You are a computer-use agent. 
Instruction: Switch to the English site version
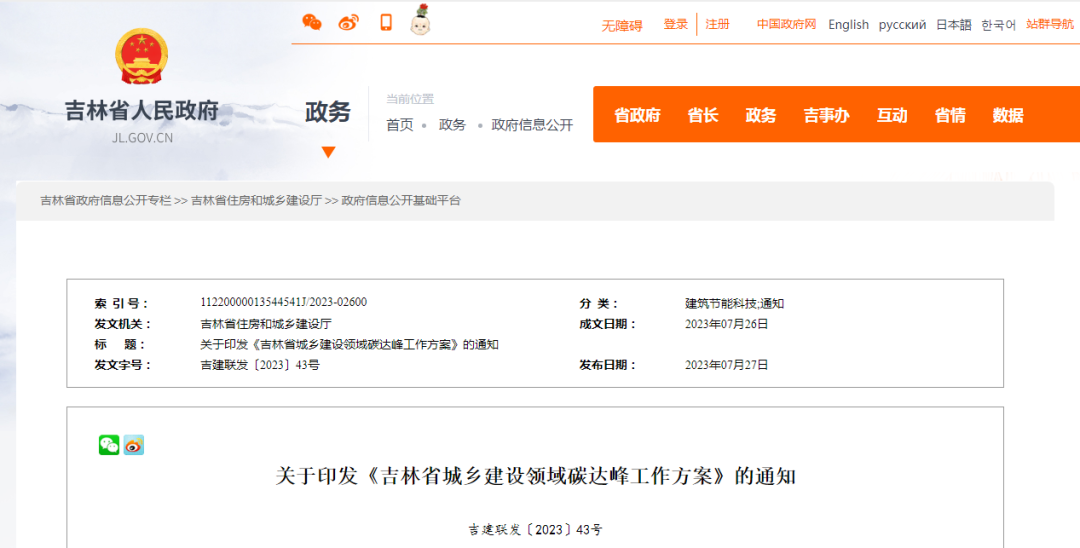tap(848, 25)
